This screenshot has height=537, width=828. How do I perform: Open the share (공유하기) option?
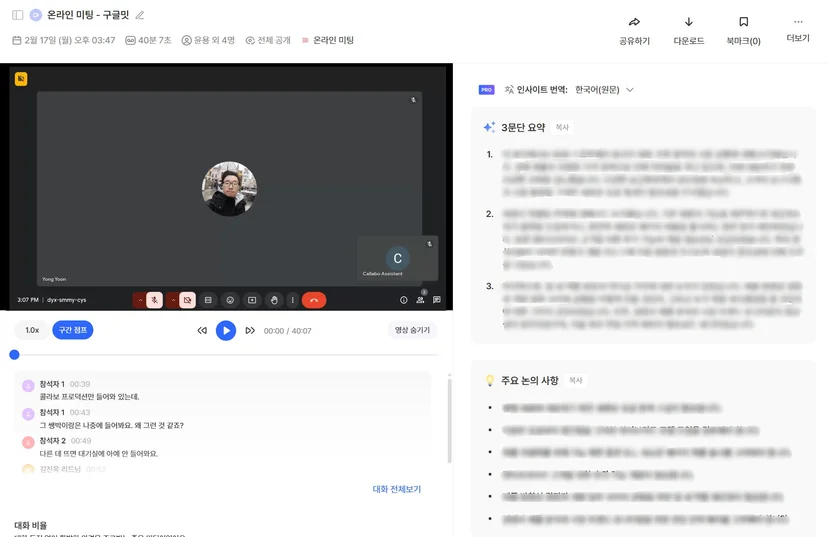tap(634, 31)
